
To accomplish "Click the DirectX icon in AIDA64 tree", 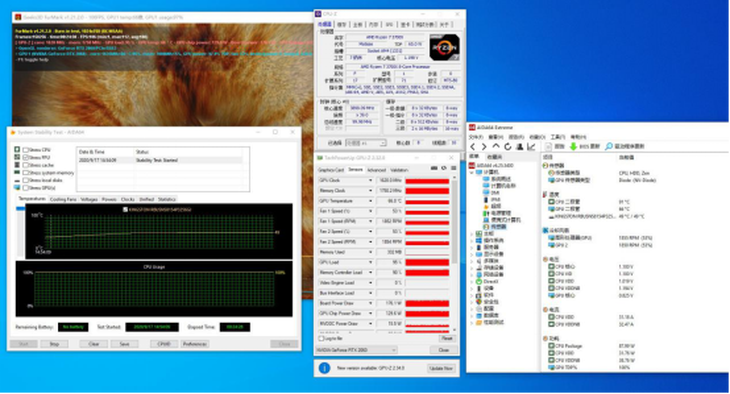I will (x=479, y=282).
